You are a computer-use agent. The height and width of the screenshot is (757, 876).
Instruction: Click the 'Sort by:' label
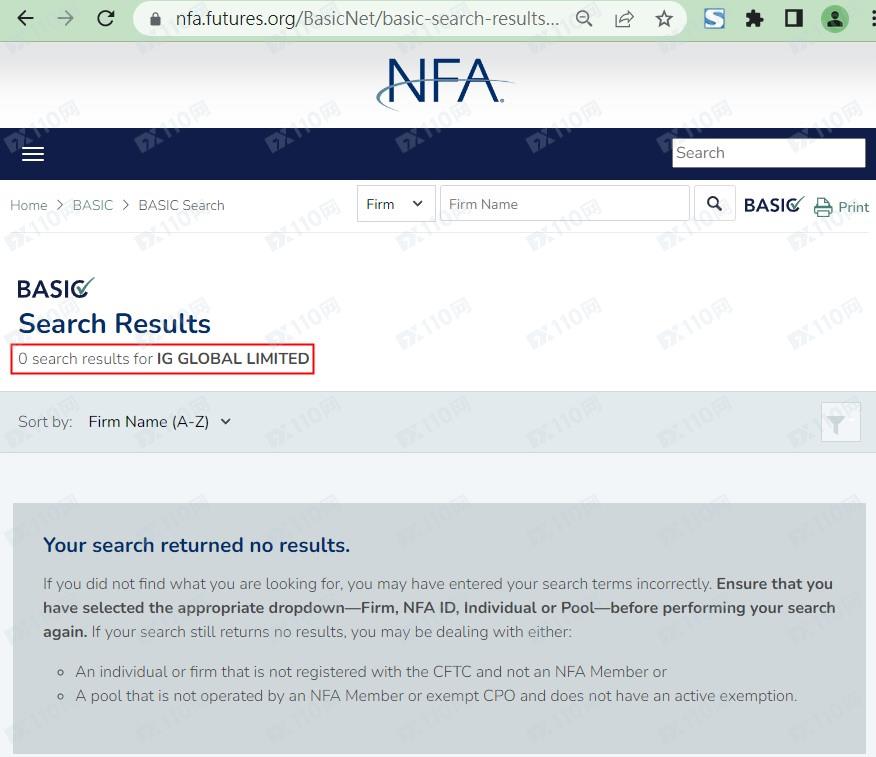tap(45, 422)
